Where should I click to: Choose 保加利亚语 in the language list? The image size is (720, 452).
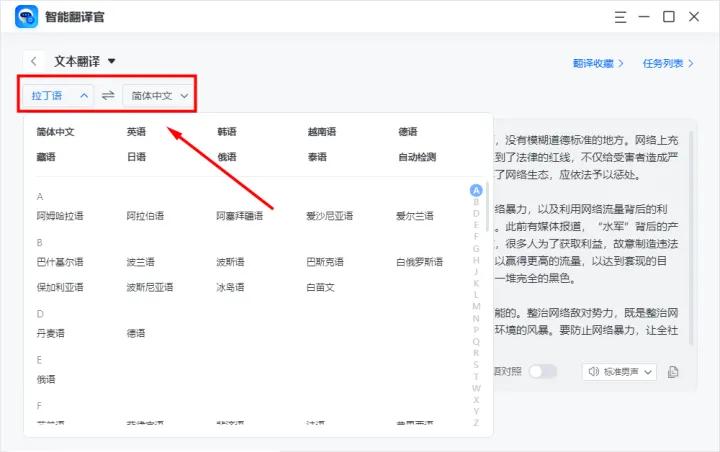coord(60,288)
